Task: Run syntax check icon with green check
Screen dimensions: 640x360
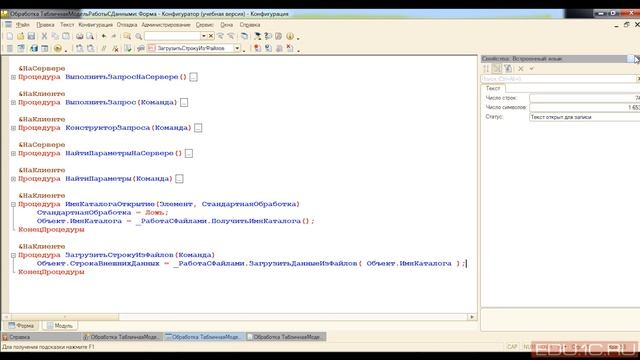Action: pos(128,49)
